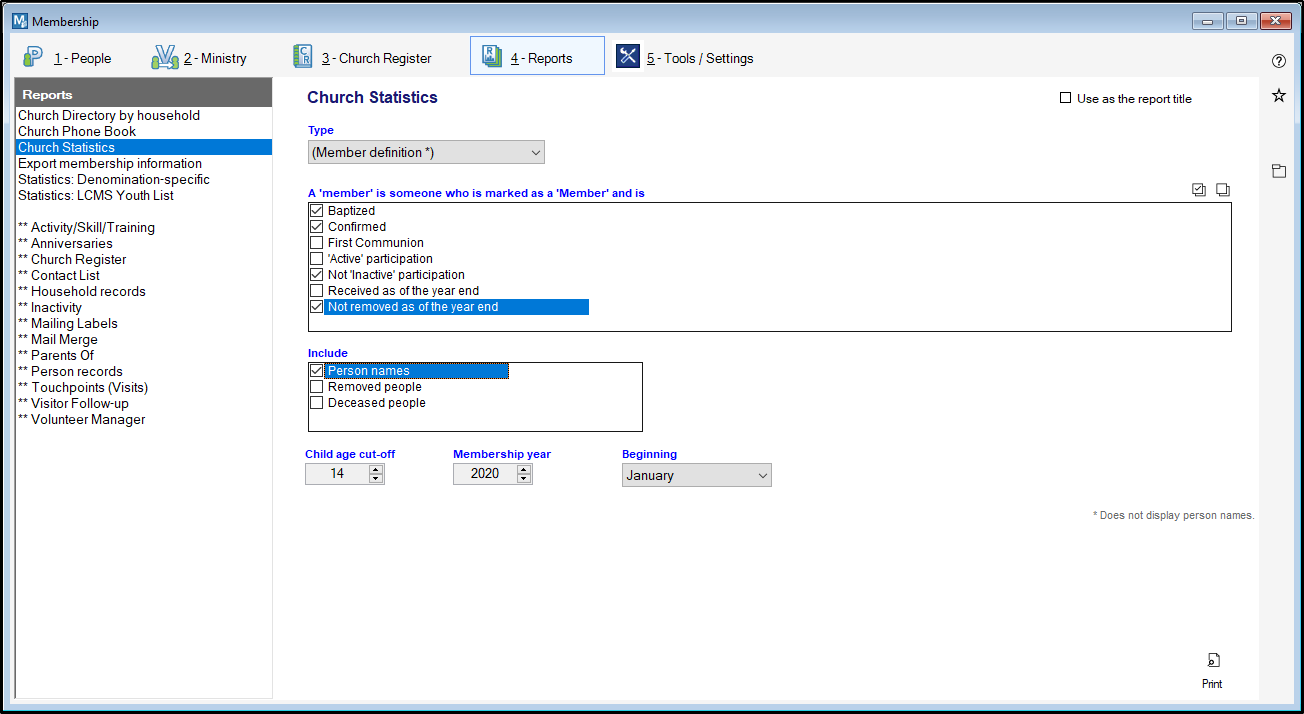Click the Ministry tab icon
The image size is (1304, 714).
[165, 57]
